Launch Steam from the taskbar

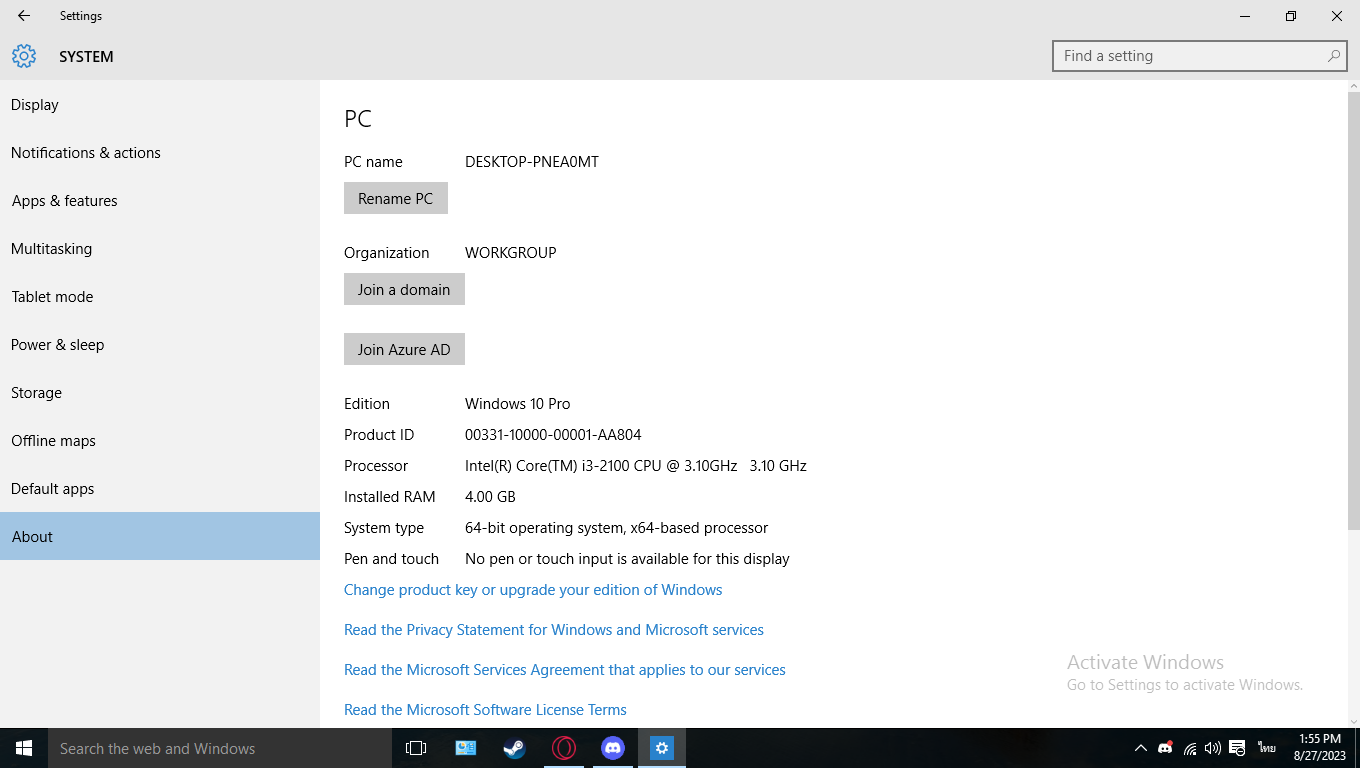click(x=514, y=748)
